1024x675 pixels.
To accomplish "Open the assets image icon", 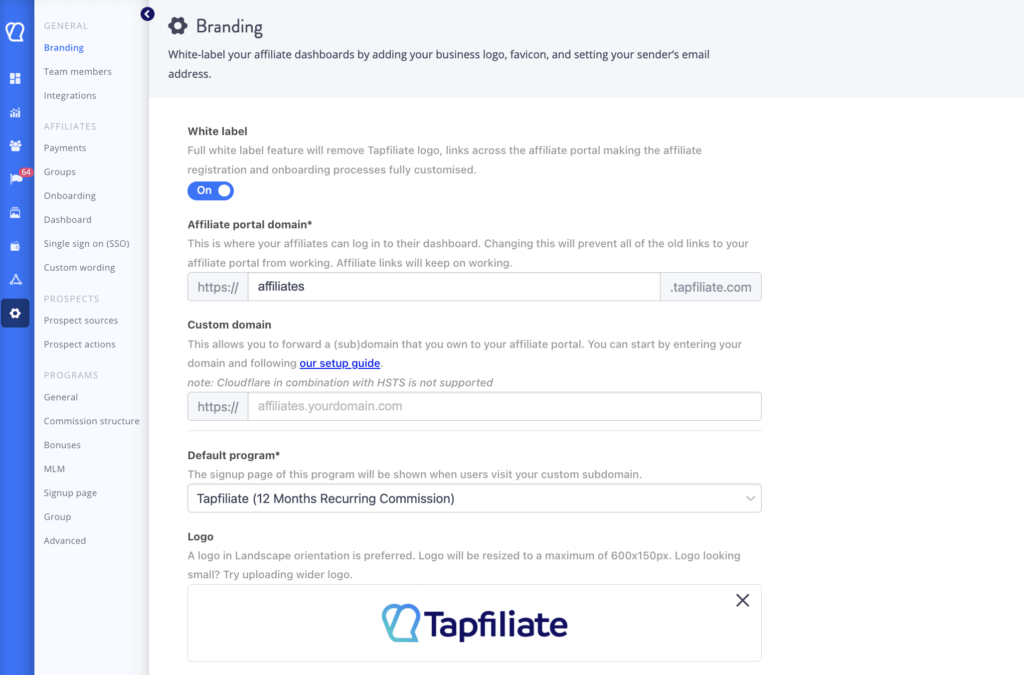I will click(15, 213).
